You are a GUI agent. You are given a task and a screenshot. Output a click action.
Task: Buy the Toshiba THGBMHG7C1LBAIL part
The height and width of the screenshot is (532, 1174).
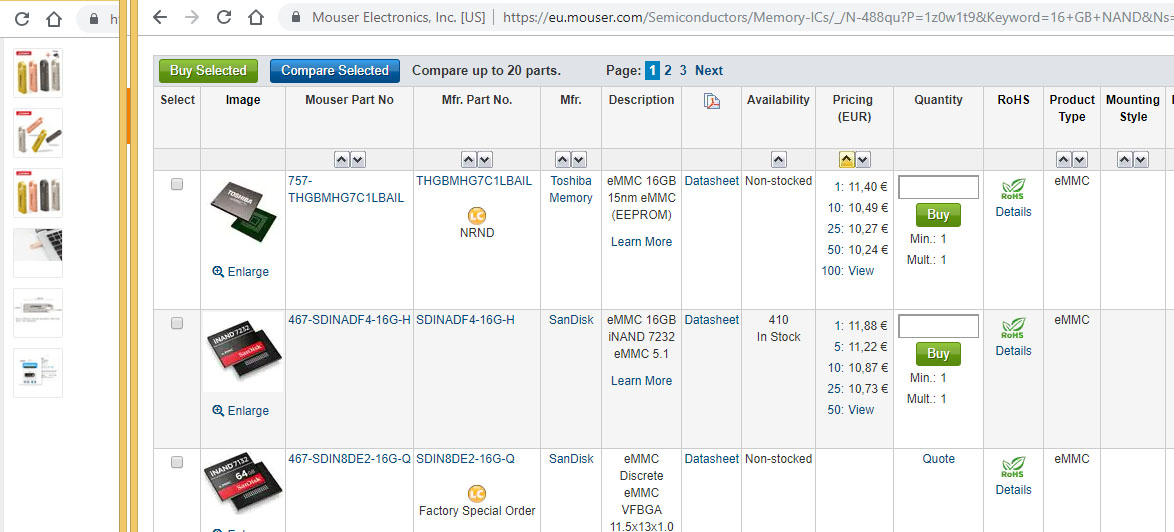(x=938, y=215)
